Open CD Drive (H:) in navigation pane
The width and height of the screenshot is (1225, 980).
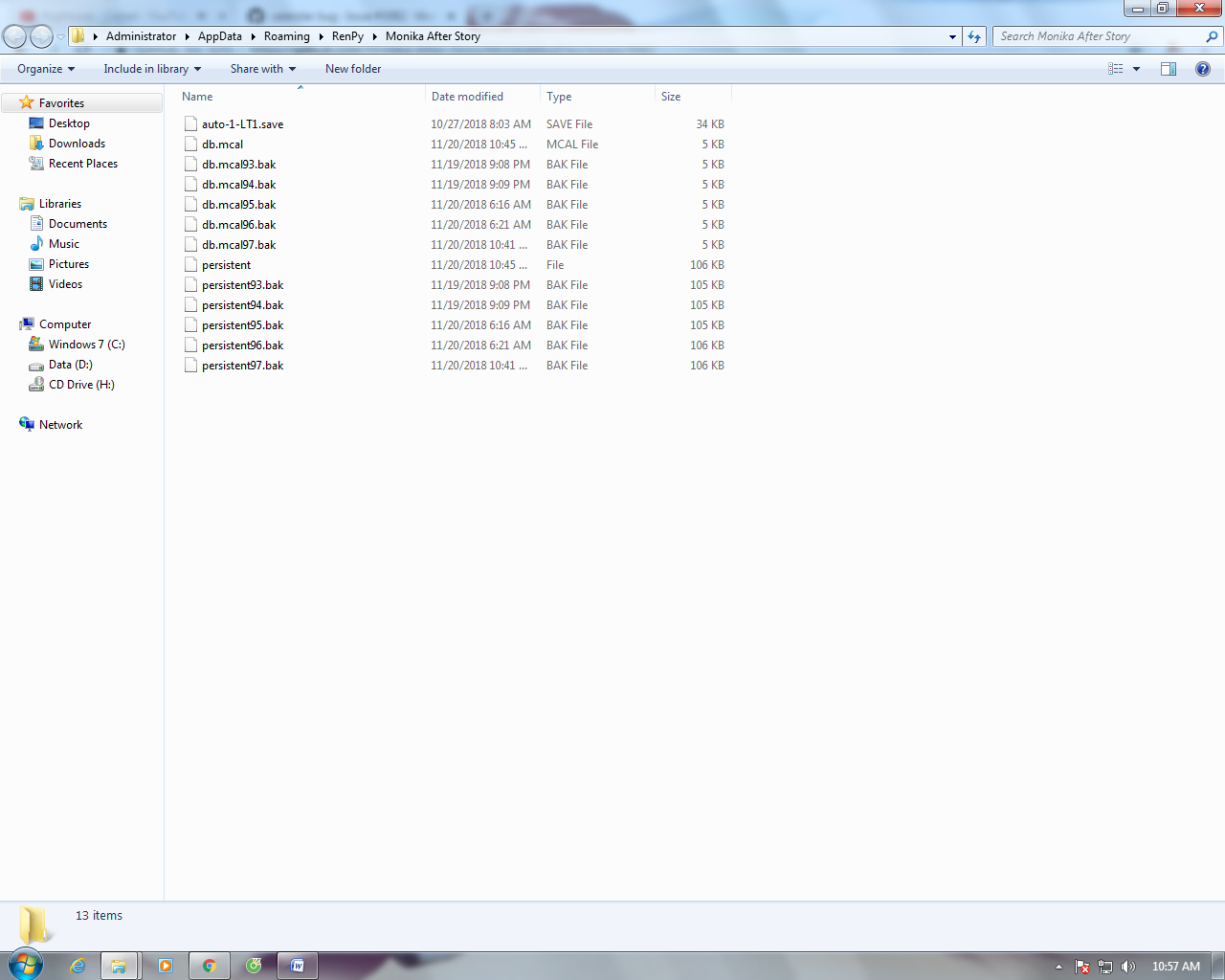click(x=81, y=385)
